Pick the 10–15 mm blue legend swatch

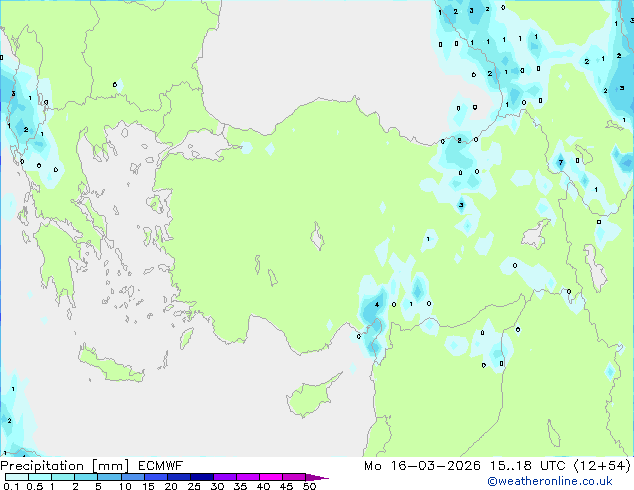pyautogui.click(x=133, y=477)
